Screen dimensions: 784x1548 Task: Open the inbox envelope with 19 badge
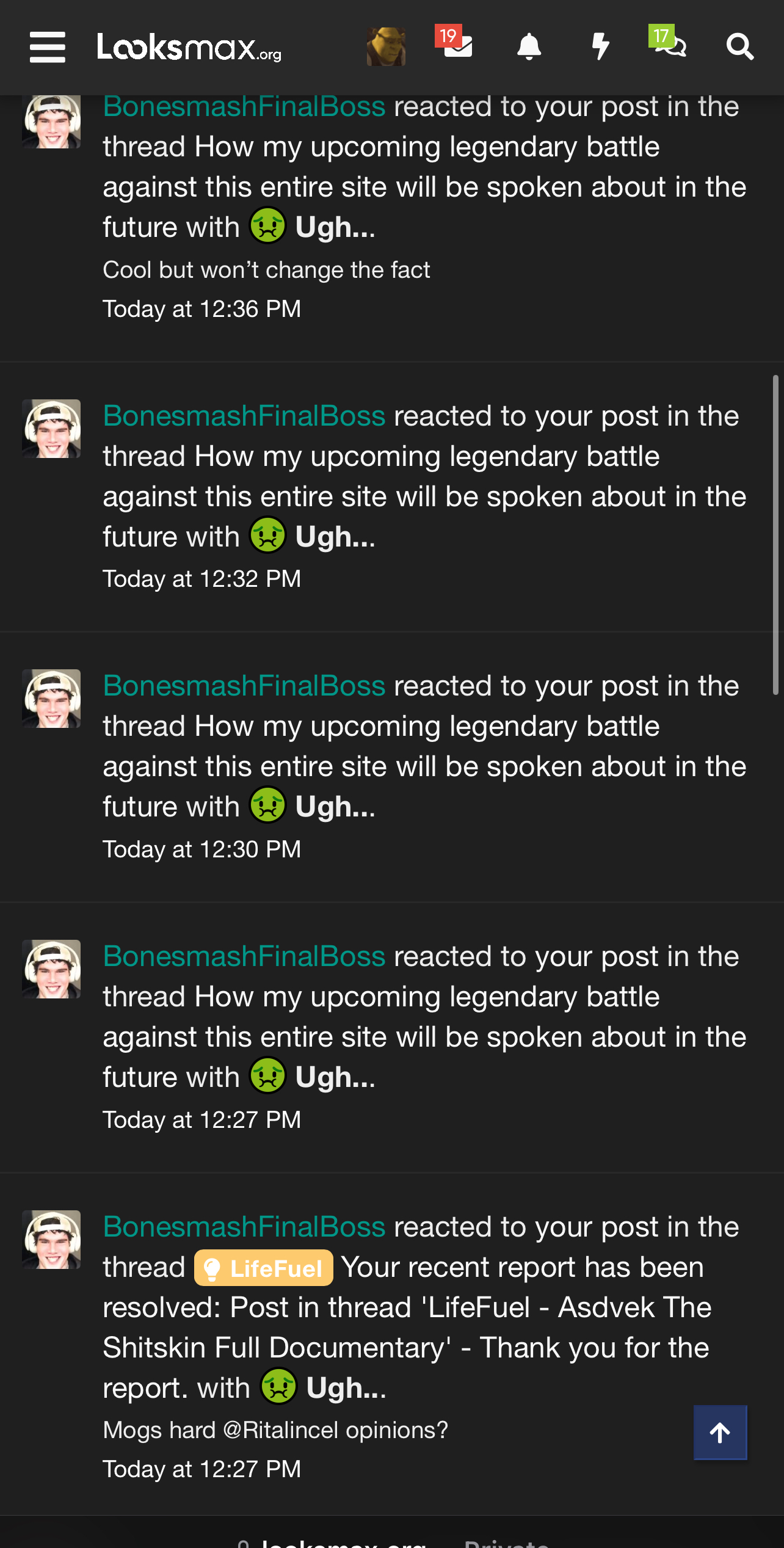457,46
